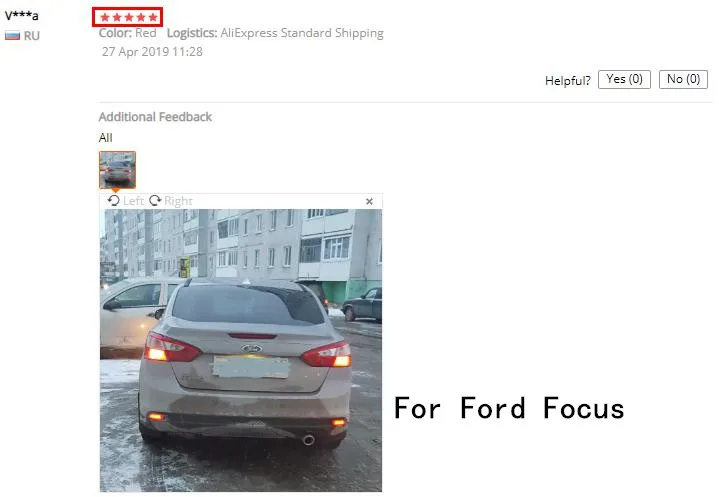
Task: Select the small car photo thumbnail
Action: (x=117, y=170)
